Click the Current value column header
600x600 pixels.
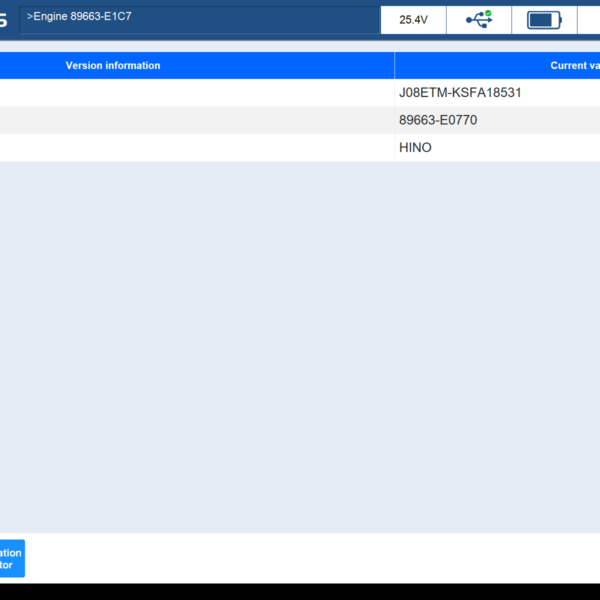point(497,65)
